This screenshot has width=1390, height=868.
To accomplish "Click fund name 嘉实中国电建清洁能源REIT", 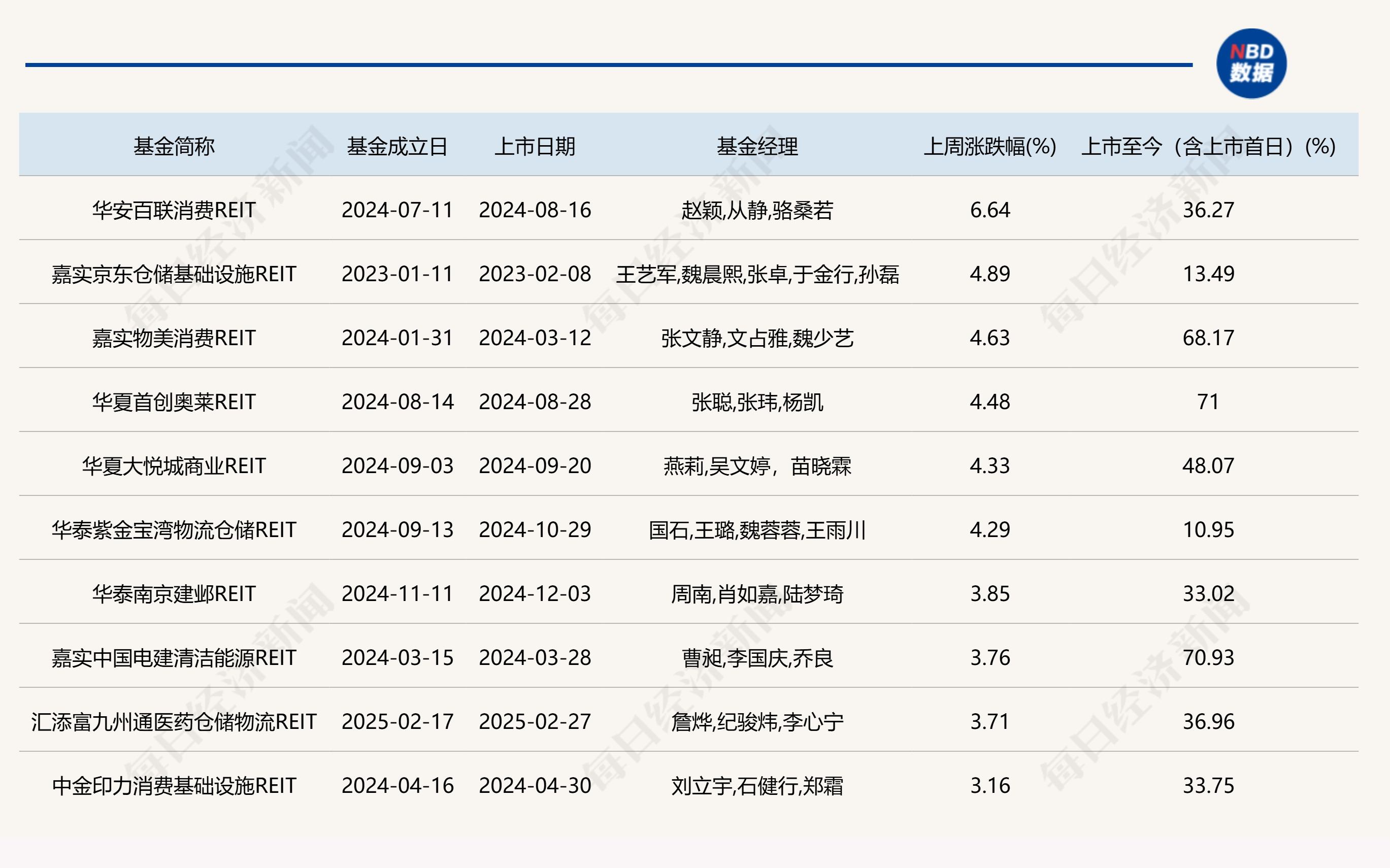I will pos(174,658).
